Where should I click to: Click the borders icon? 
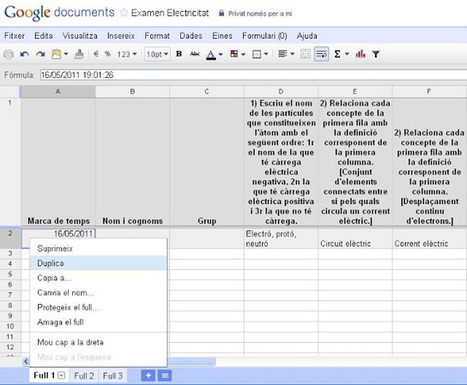click(x=257, y=54)
